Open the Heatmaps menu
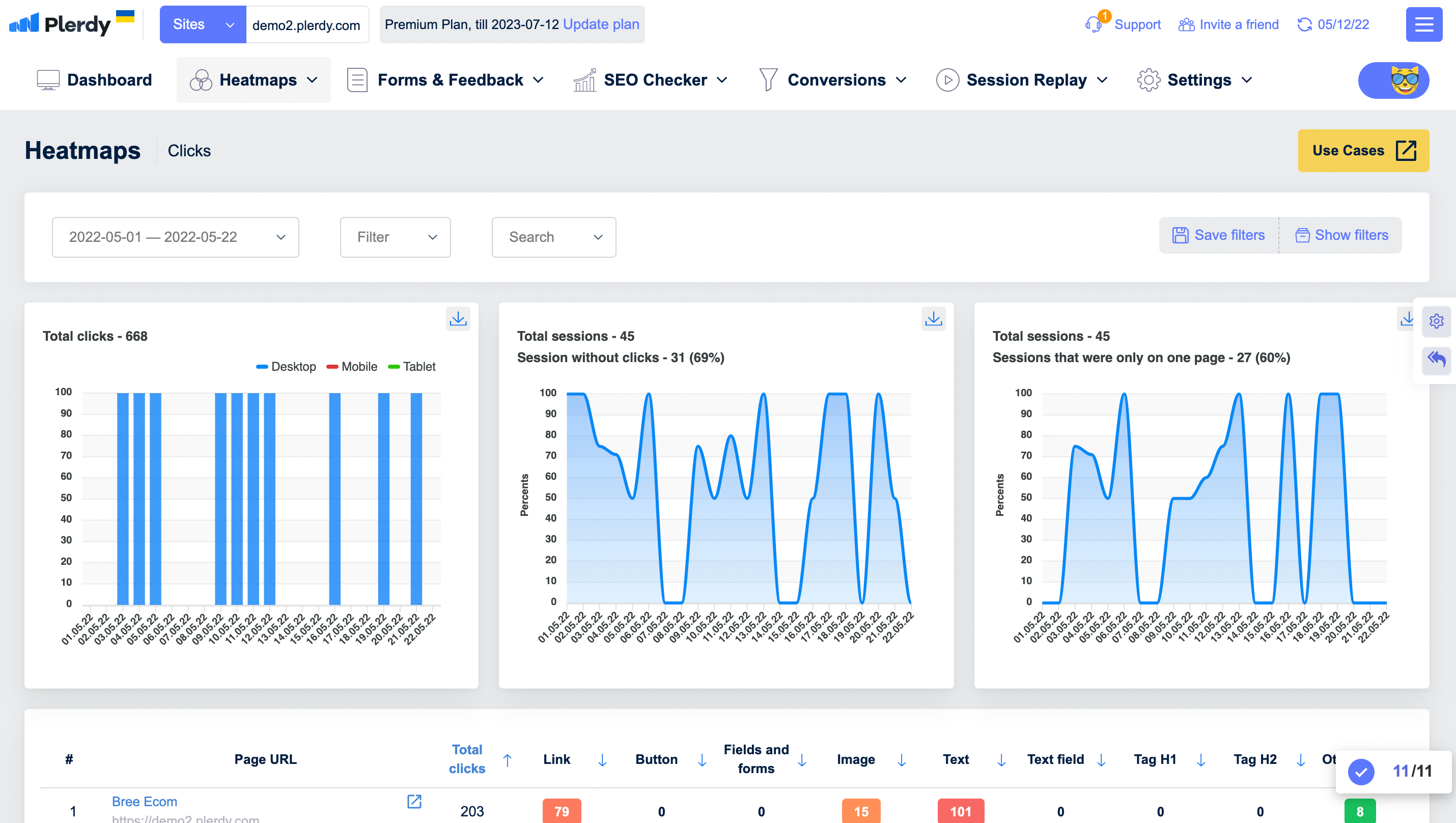The width and height of the screenshot is (1456, 823). [254, 80]
